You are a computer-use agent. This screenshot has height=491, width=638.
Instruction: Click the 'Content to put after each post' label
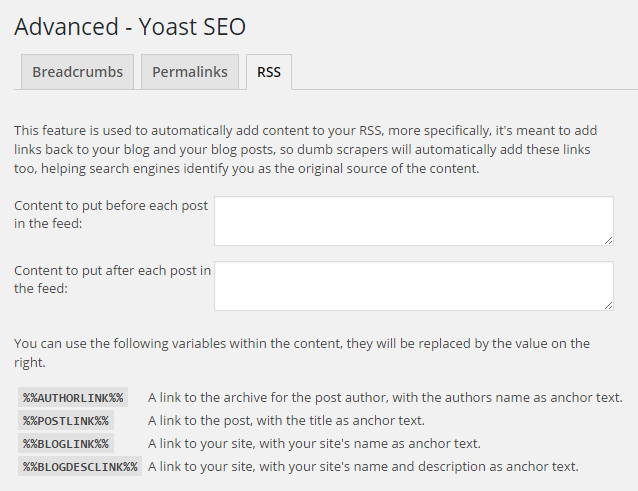pos(112,279)
